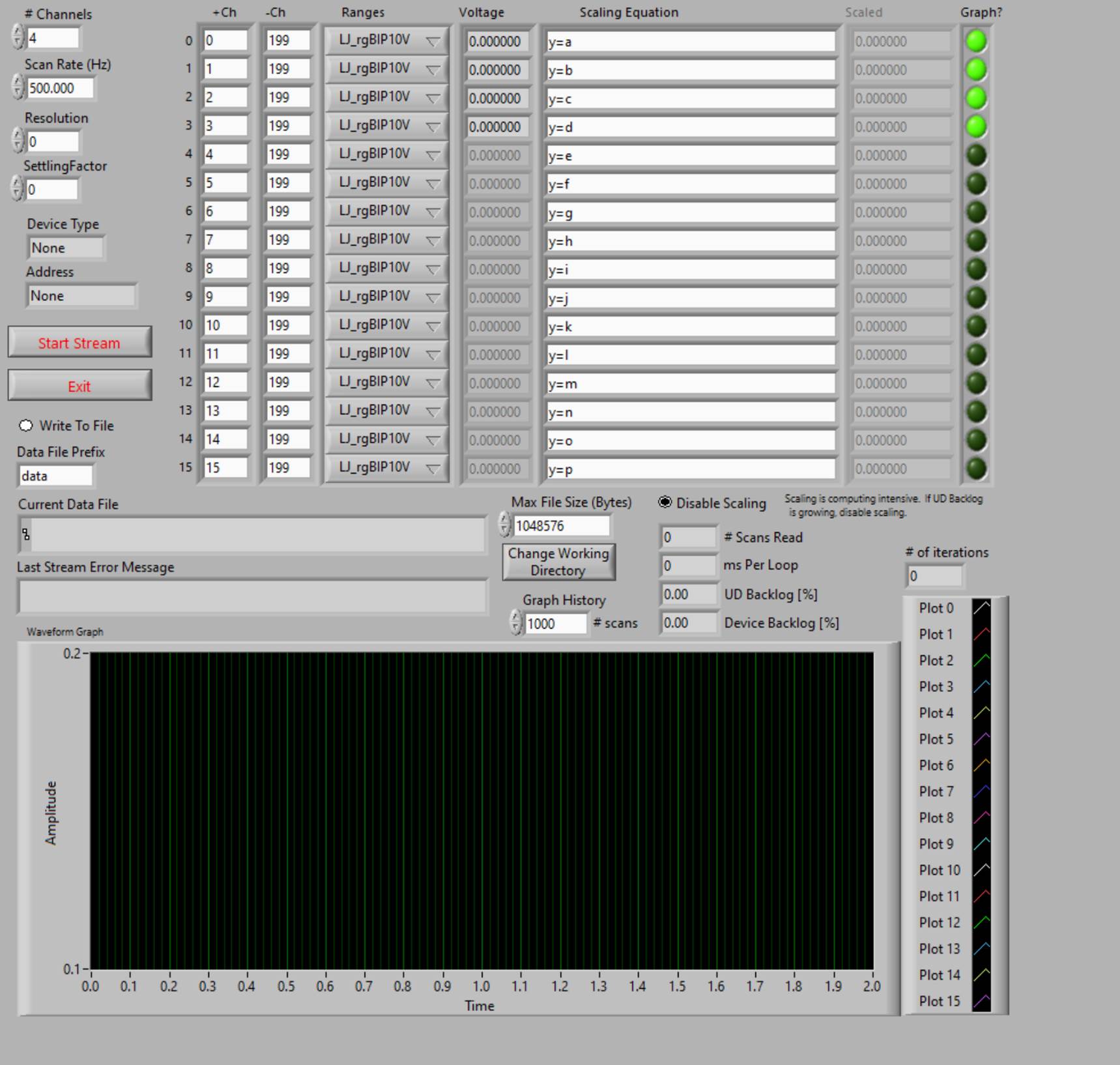This screenshot has height=1065, width=1120.
Task: Expand the Ranges dropdown for row 13
Action: 386,411
